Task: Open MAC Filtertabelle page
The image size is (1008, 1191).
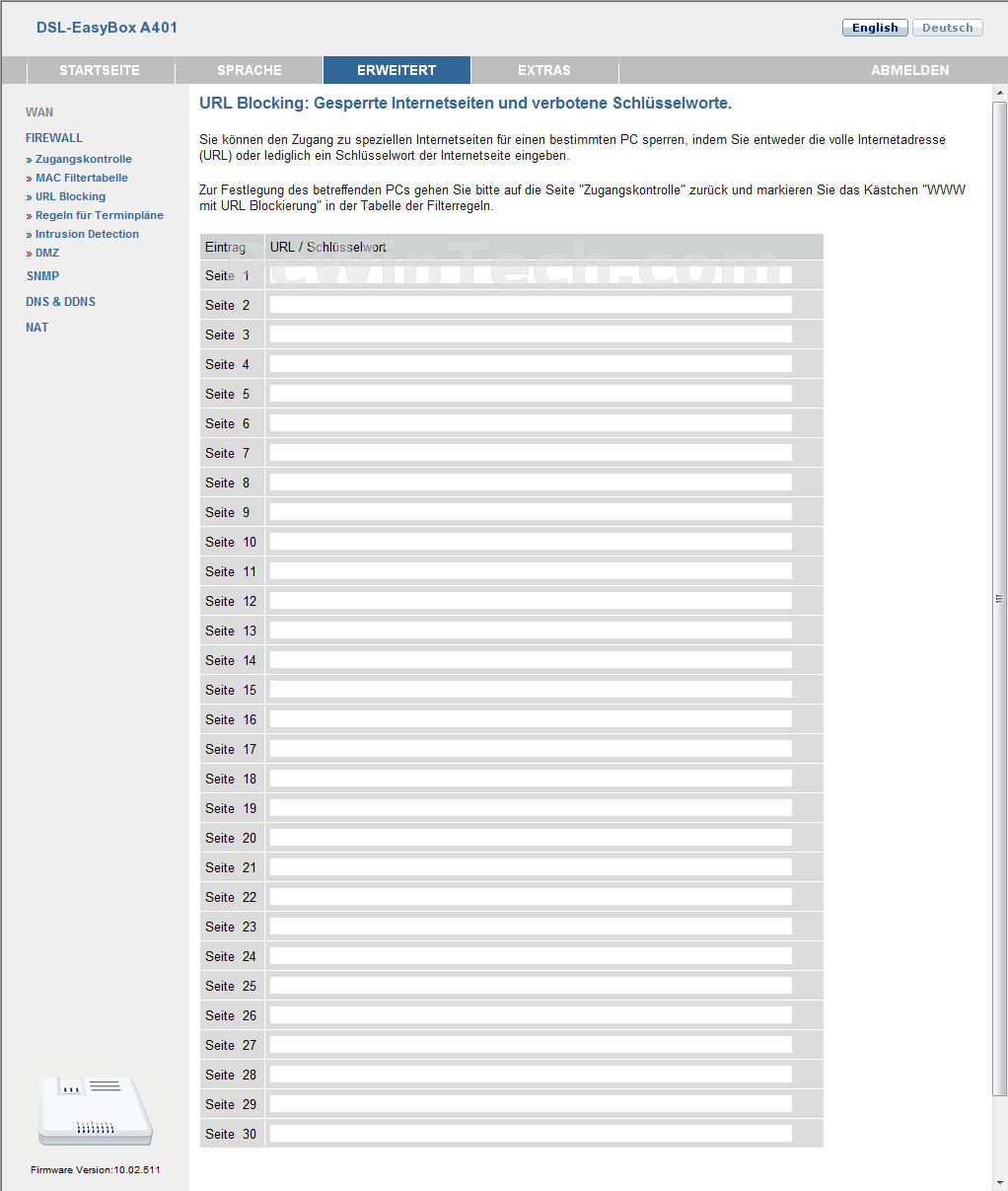Action: coord(82,178)
